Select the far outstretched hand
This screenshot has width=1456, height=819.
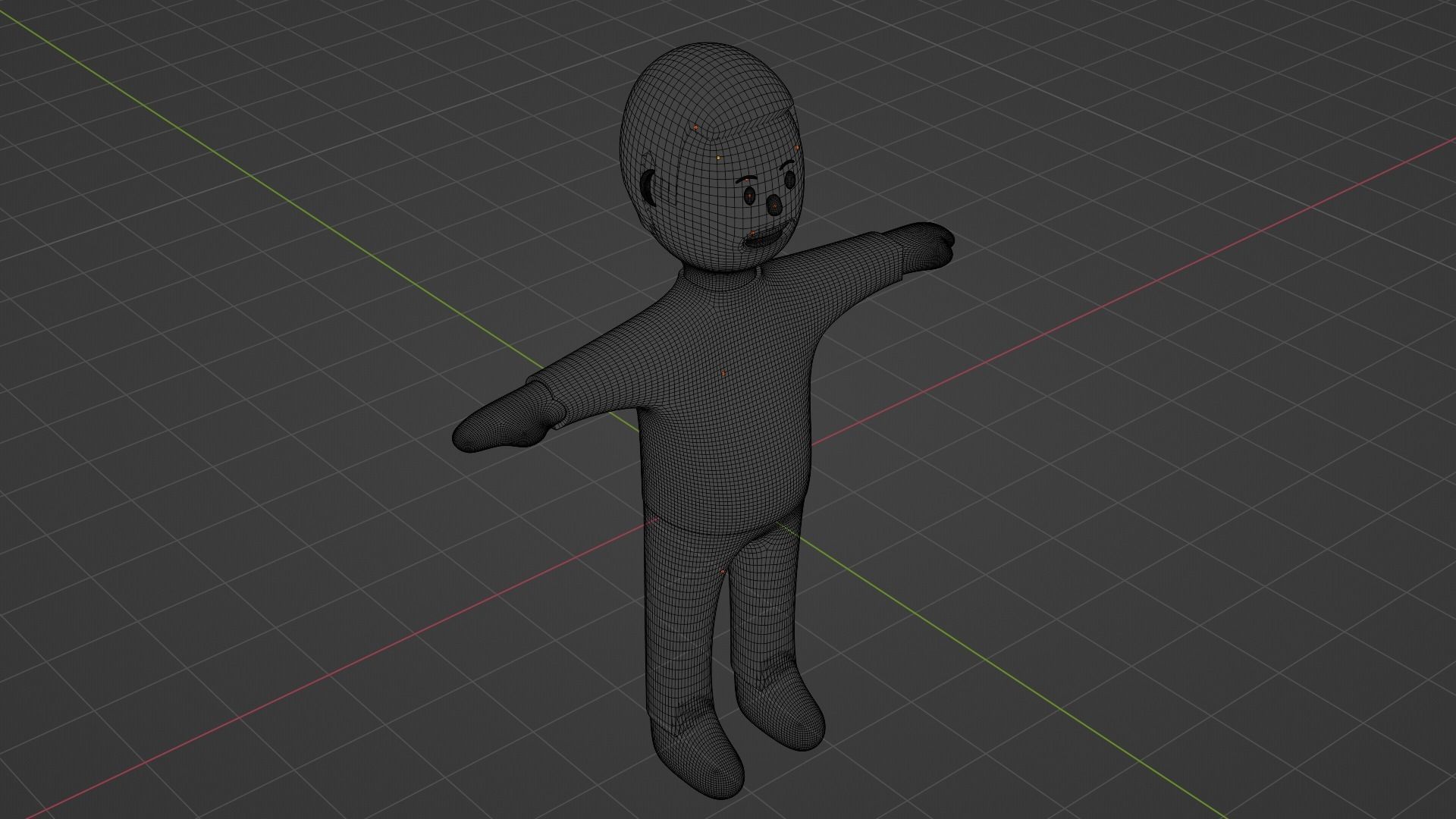[927, 244]
